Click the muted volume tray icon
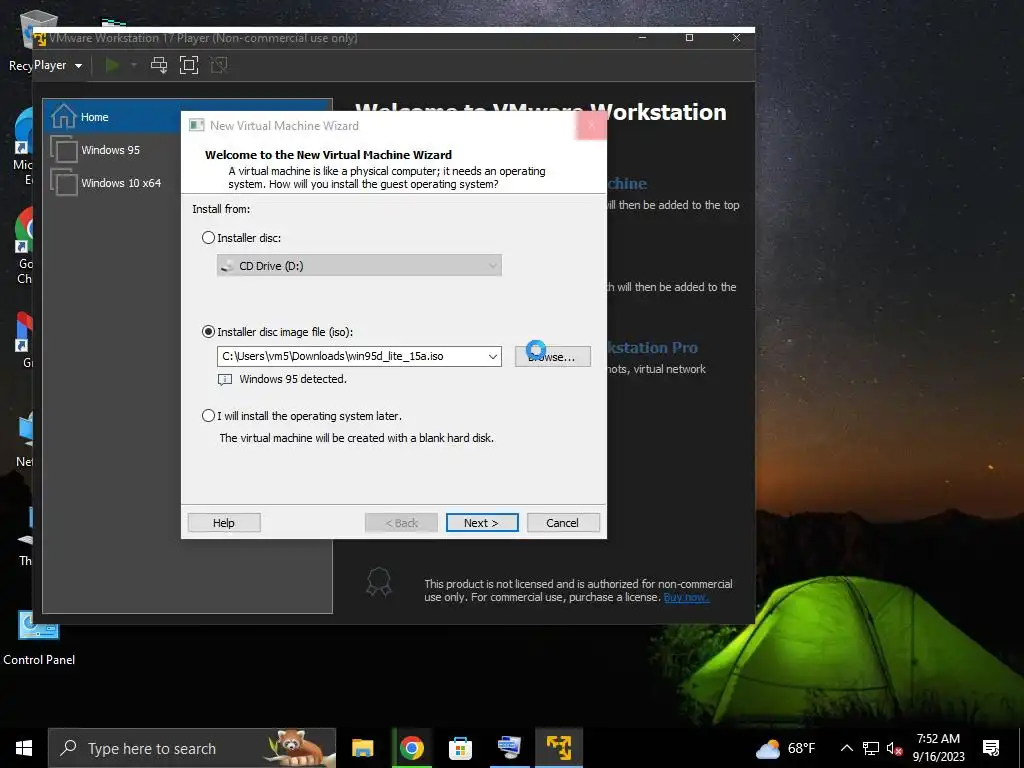Screen dimensions: 1024x768 [894, 748]
